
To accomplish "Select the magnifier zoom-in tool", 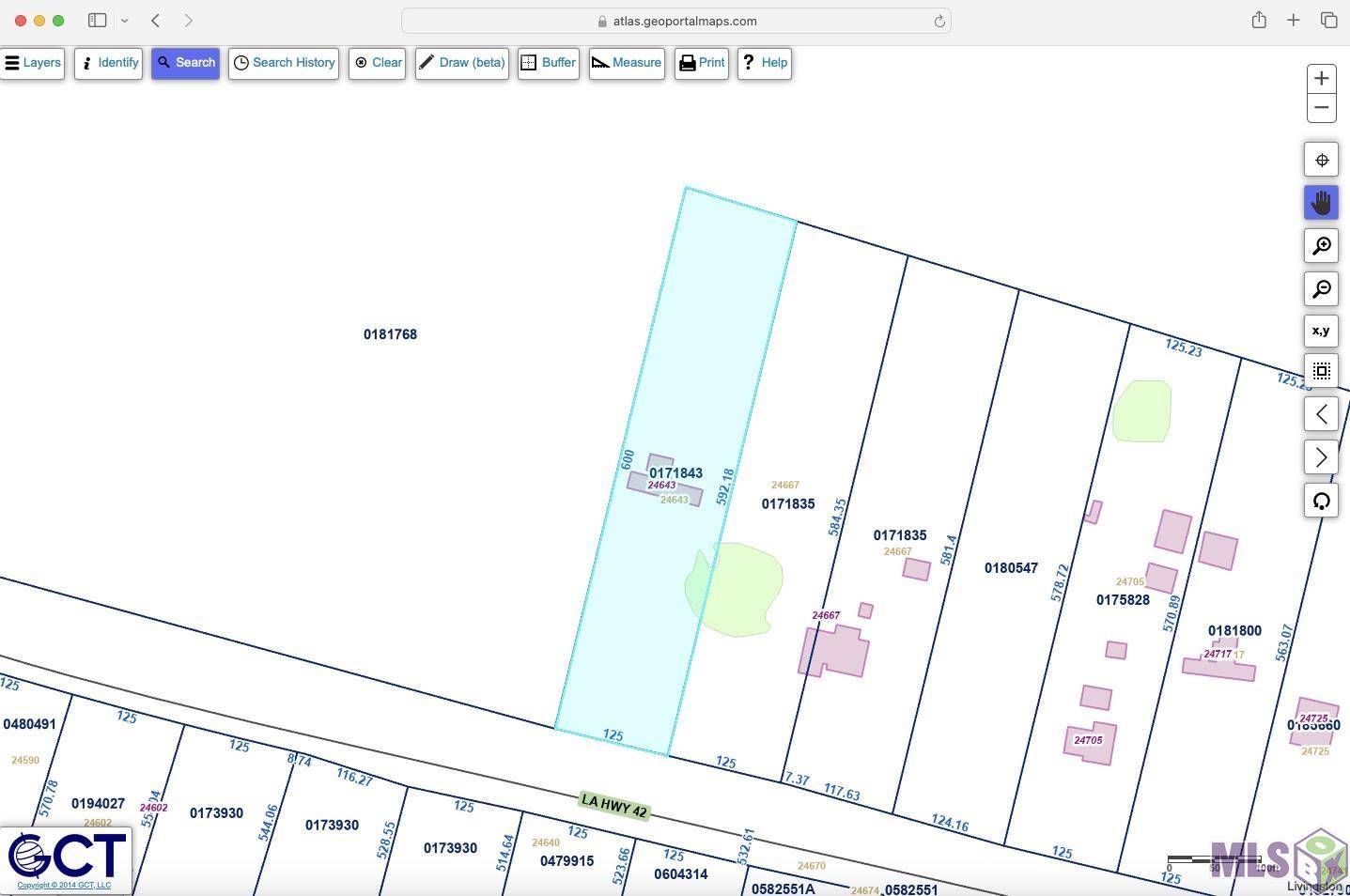I will (1321, 246).
